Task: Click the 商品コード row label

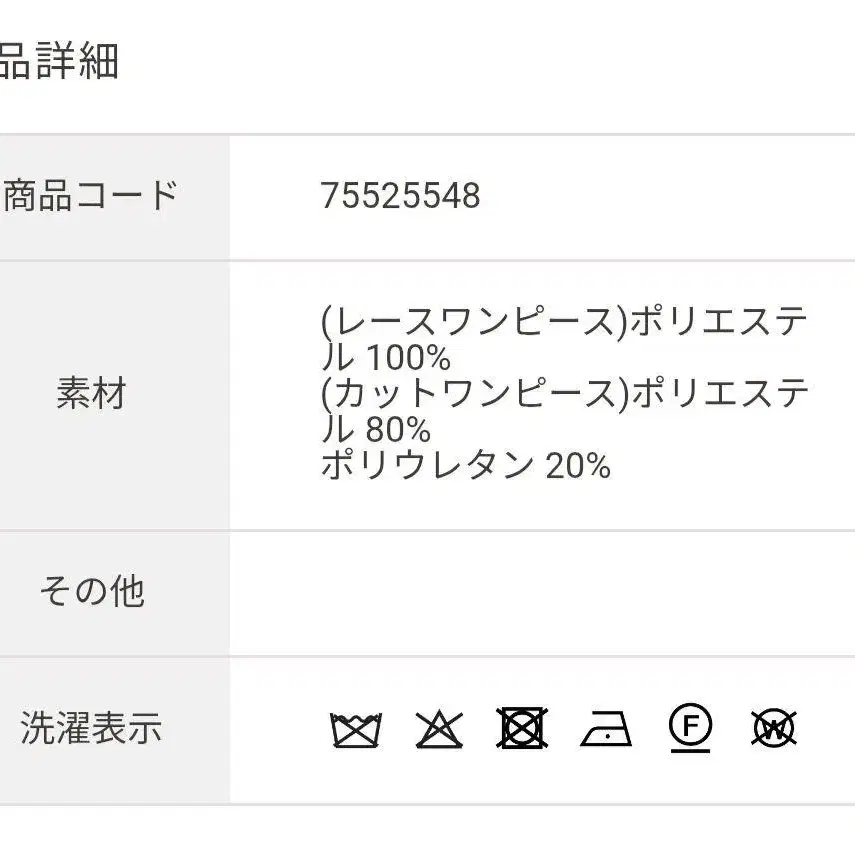Action: (x=91, y=195)
